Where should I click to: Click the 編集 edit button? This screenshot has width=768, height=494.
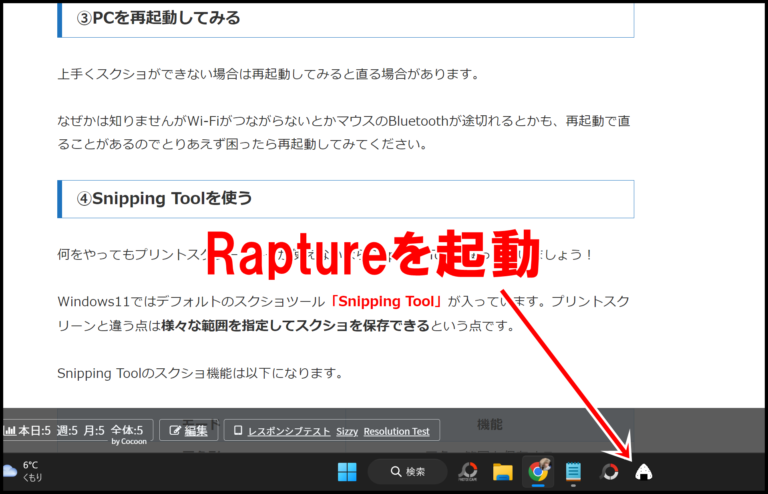(x=188, y=431)
